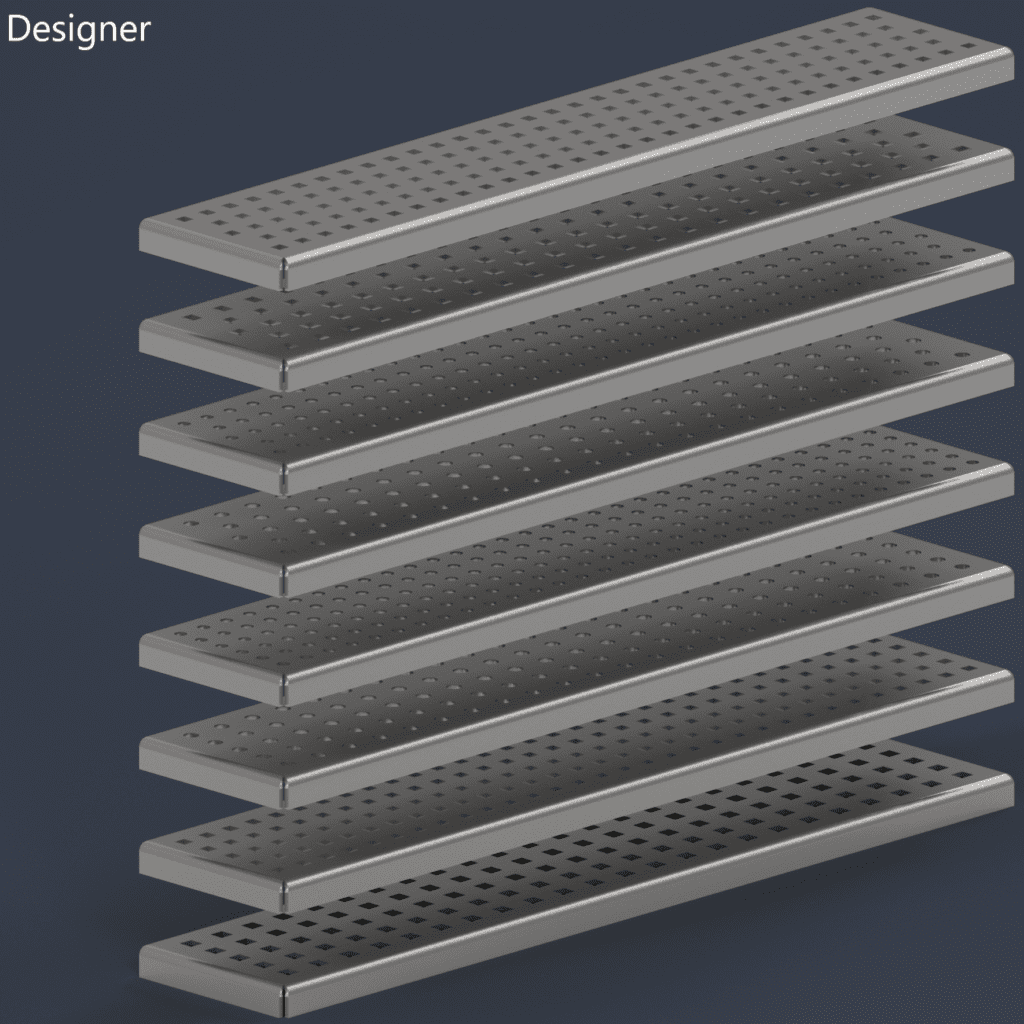This screenshot has height=1024, width=1024.
Task: Click the Designer label in the corner
Action: click(x=78, y=29)
